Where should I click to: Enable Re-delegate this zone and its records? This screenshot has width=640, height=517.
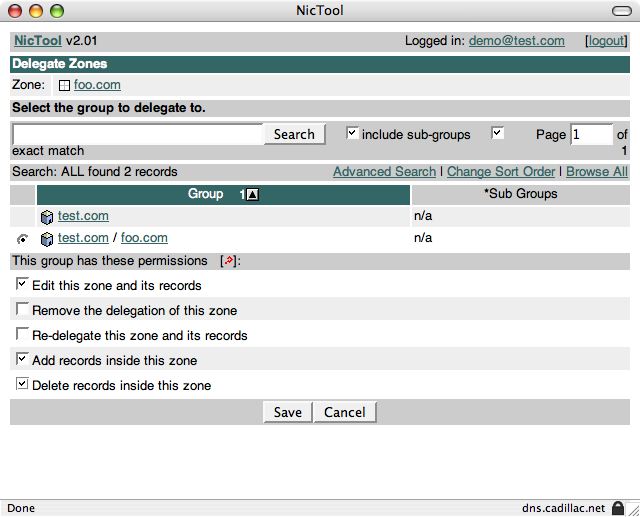pyautogui.click(x=23, y=335)
